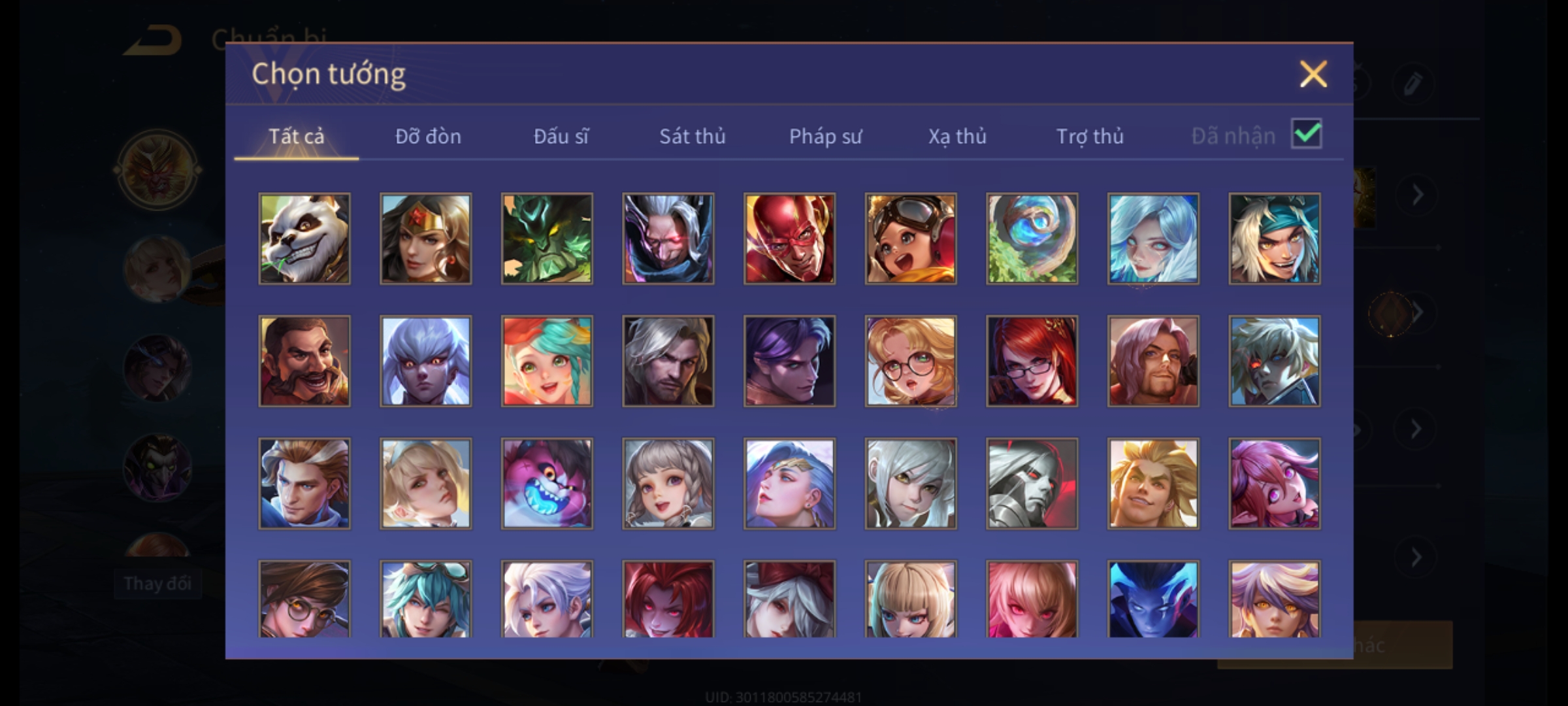The image size is (1568, 706).
Task: Open the Sát thủ tab
Action: 692,136
